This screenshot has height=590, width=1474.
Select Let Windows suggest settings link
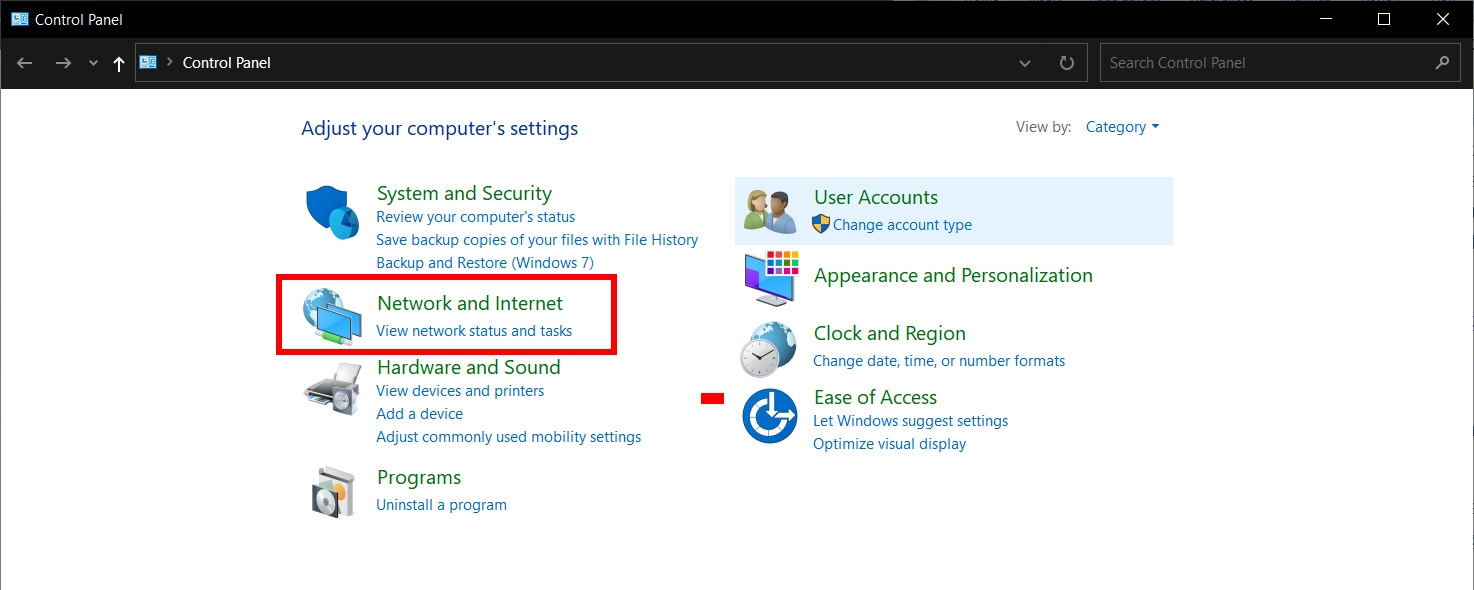910,421
